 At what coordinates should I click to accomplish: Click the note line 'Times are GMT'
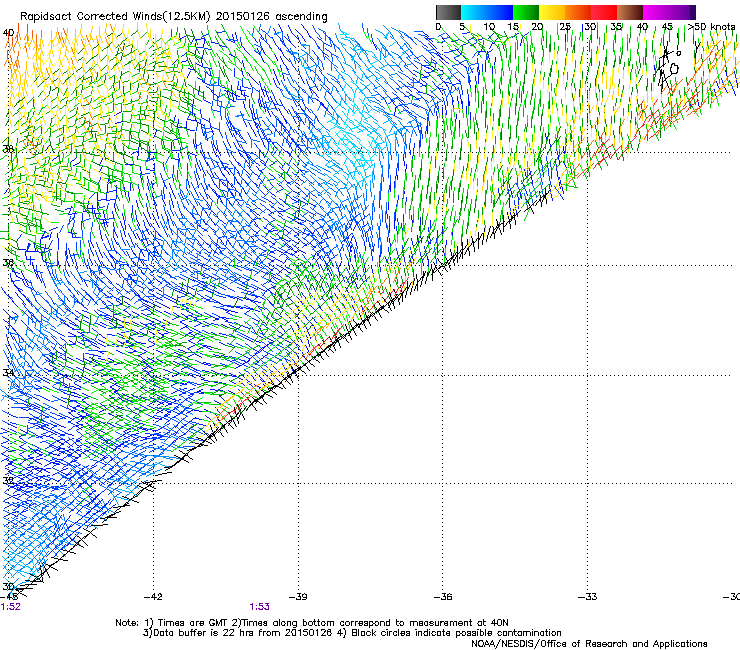[194, 623]
